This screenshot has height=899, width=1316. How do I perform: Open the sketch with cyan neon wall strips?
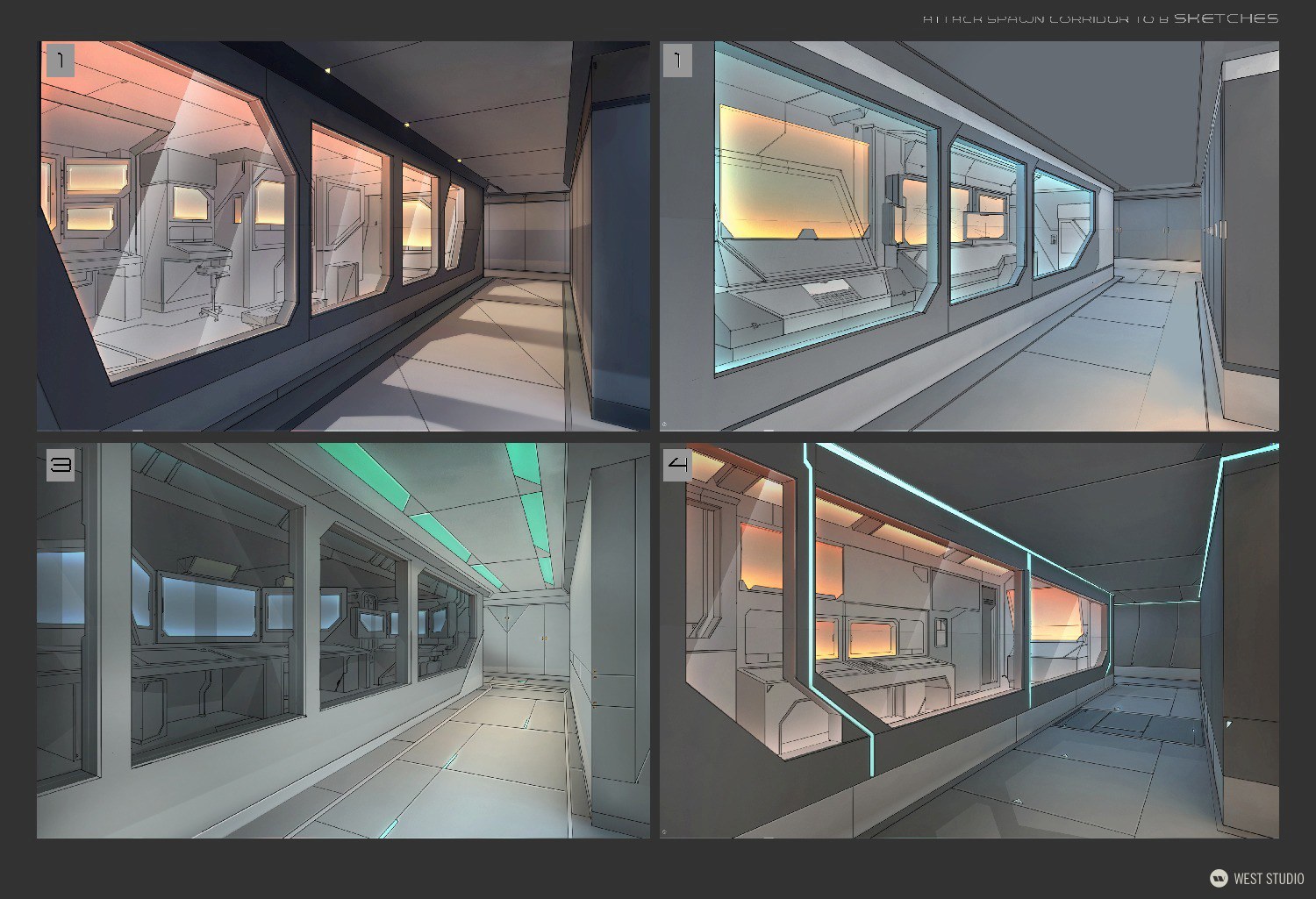click(969, 640)
